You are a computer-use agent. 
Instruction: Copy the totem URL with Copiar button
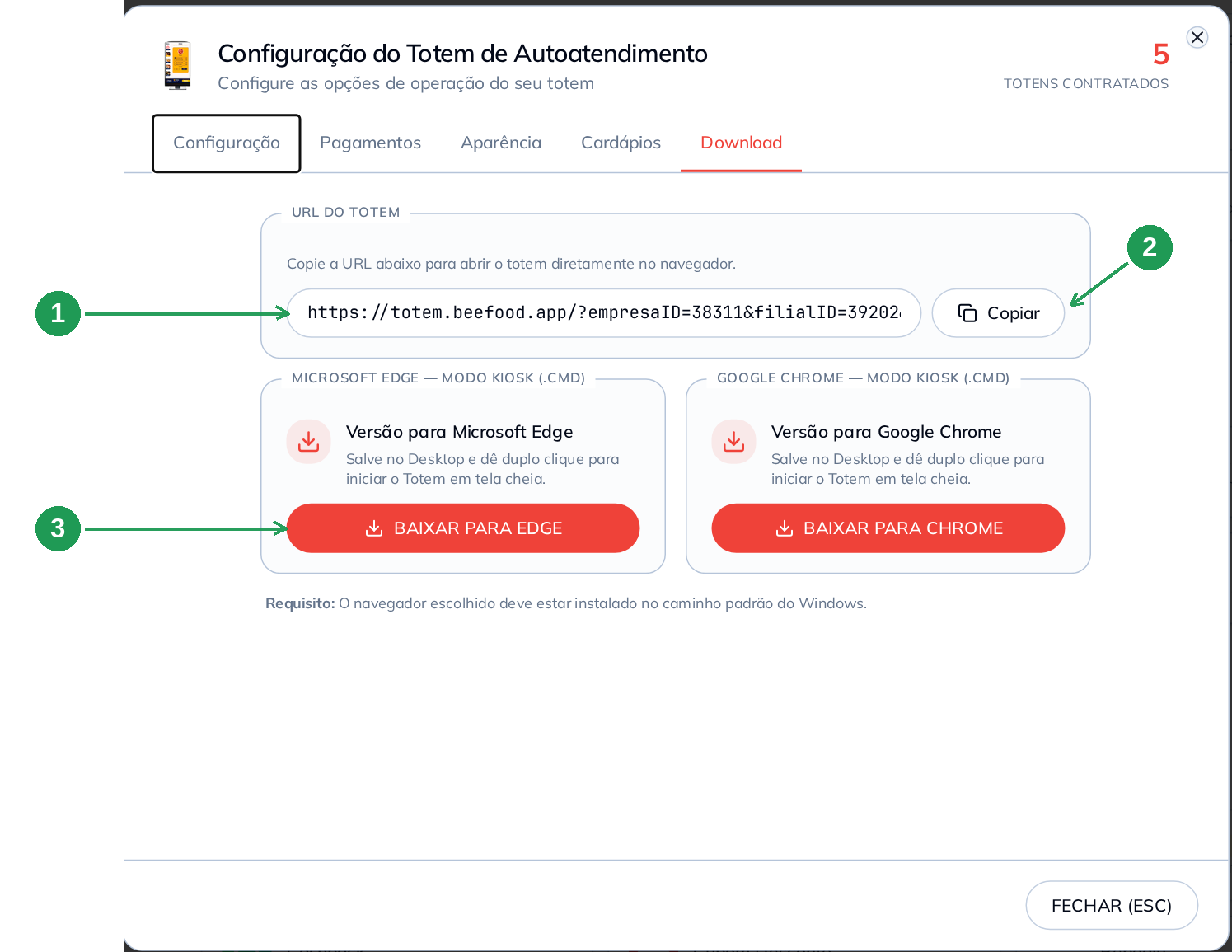click(x=998, y=313)
